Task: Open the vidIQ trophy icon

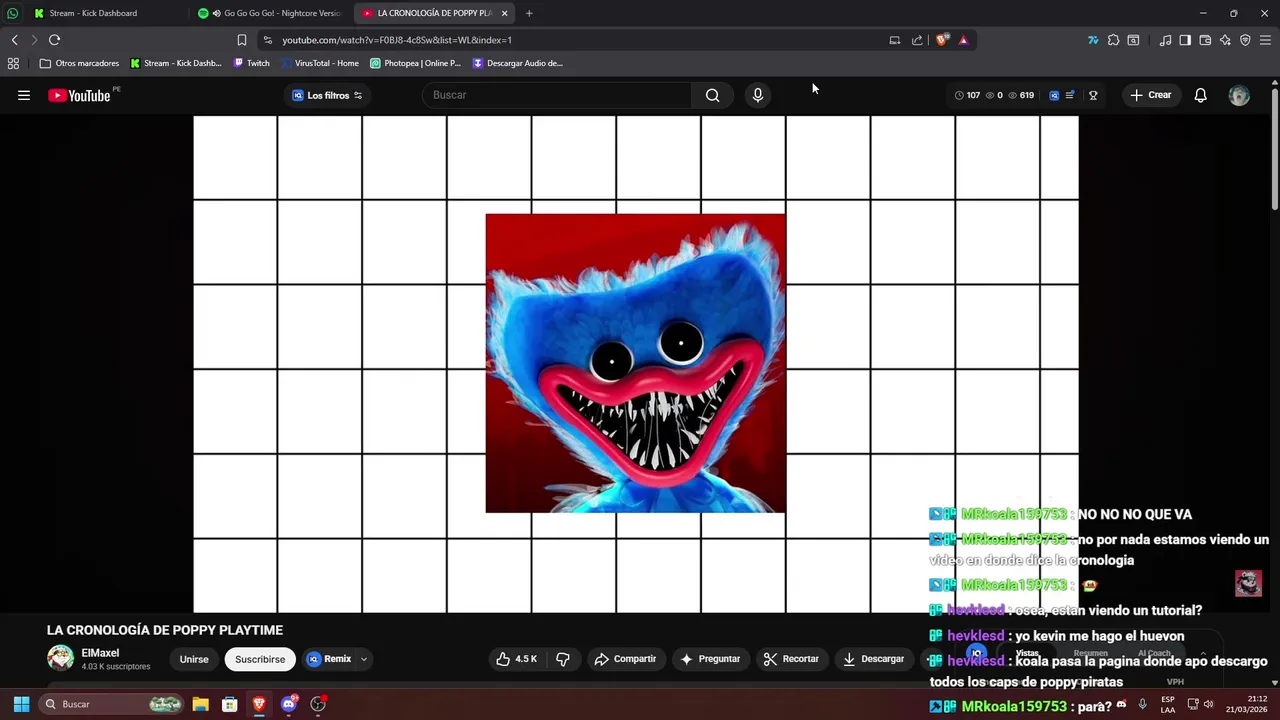Action: click(x=1093, y=96)
